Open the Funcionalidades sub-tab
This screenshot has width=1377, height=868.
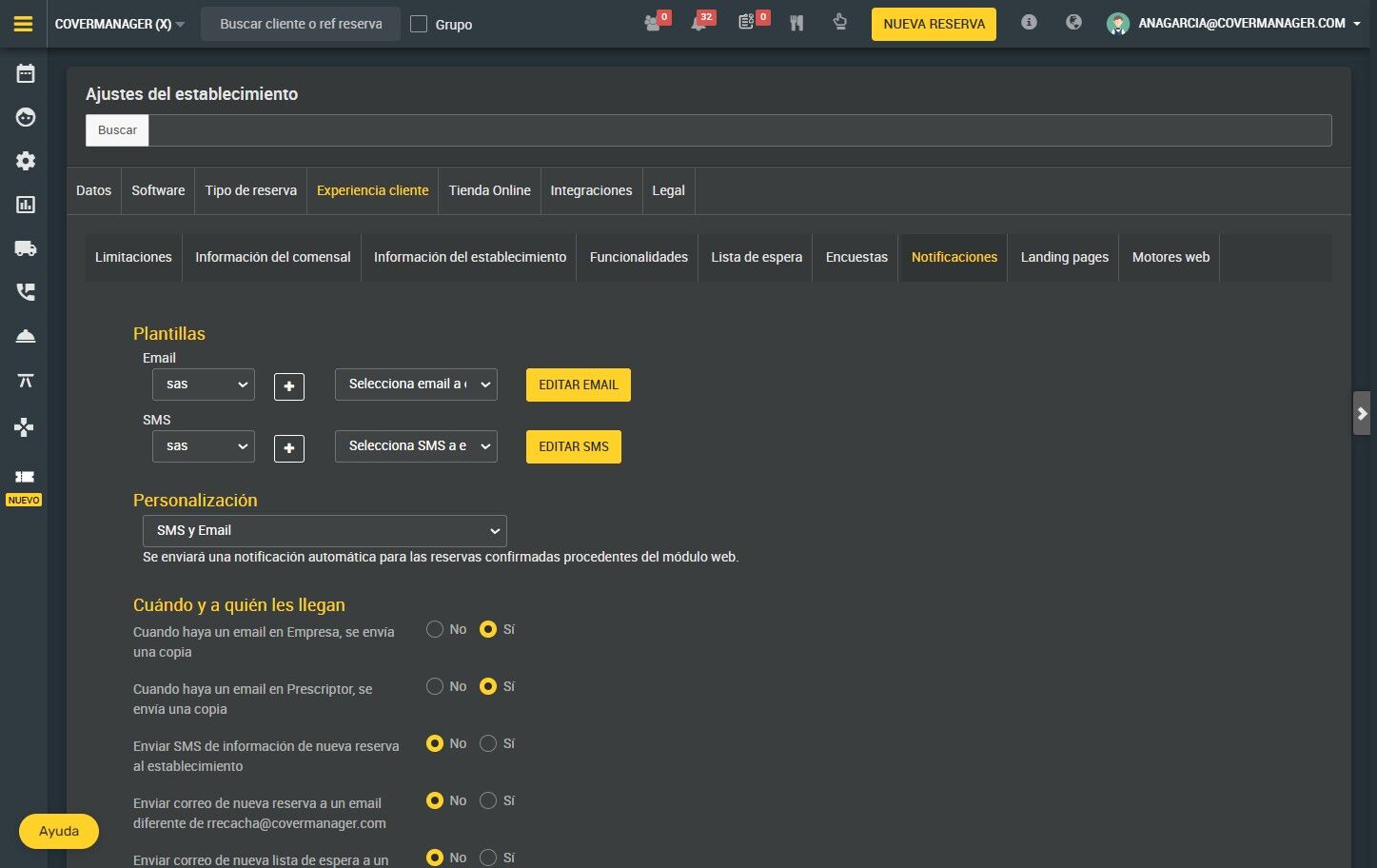pos(639,257)
